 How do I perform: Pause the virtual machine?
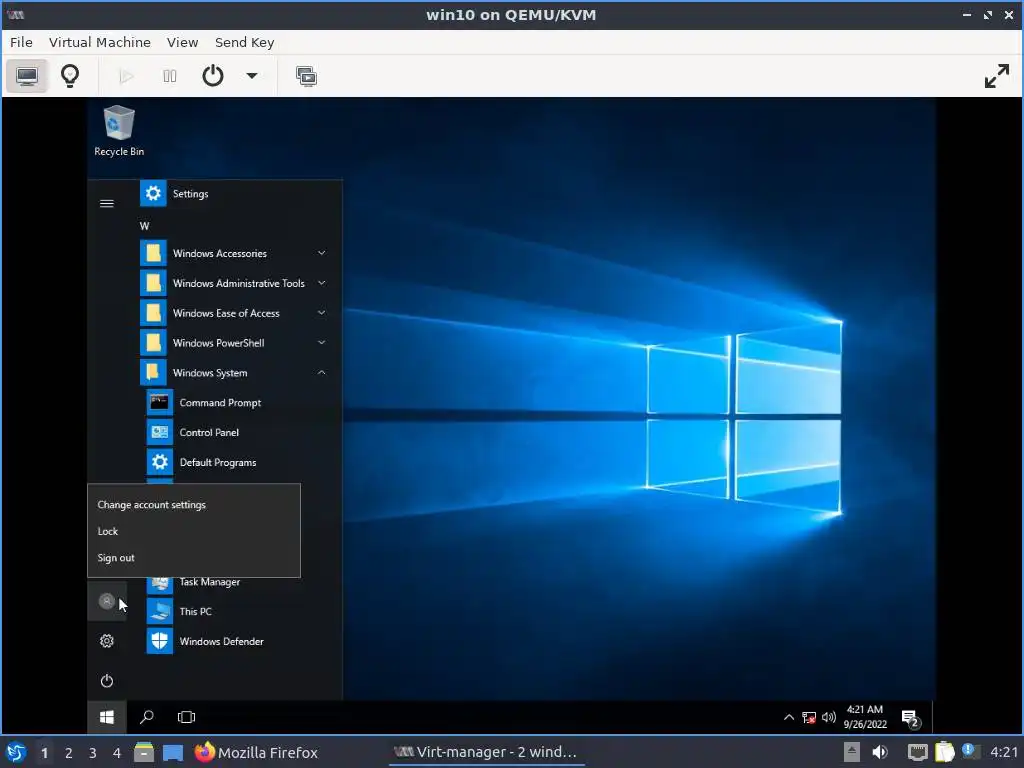[170, 76]
